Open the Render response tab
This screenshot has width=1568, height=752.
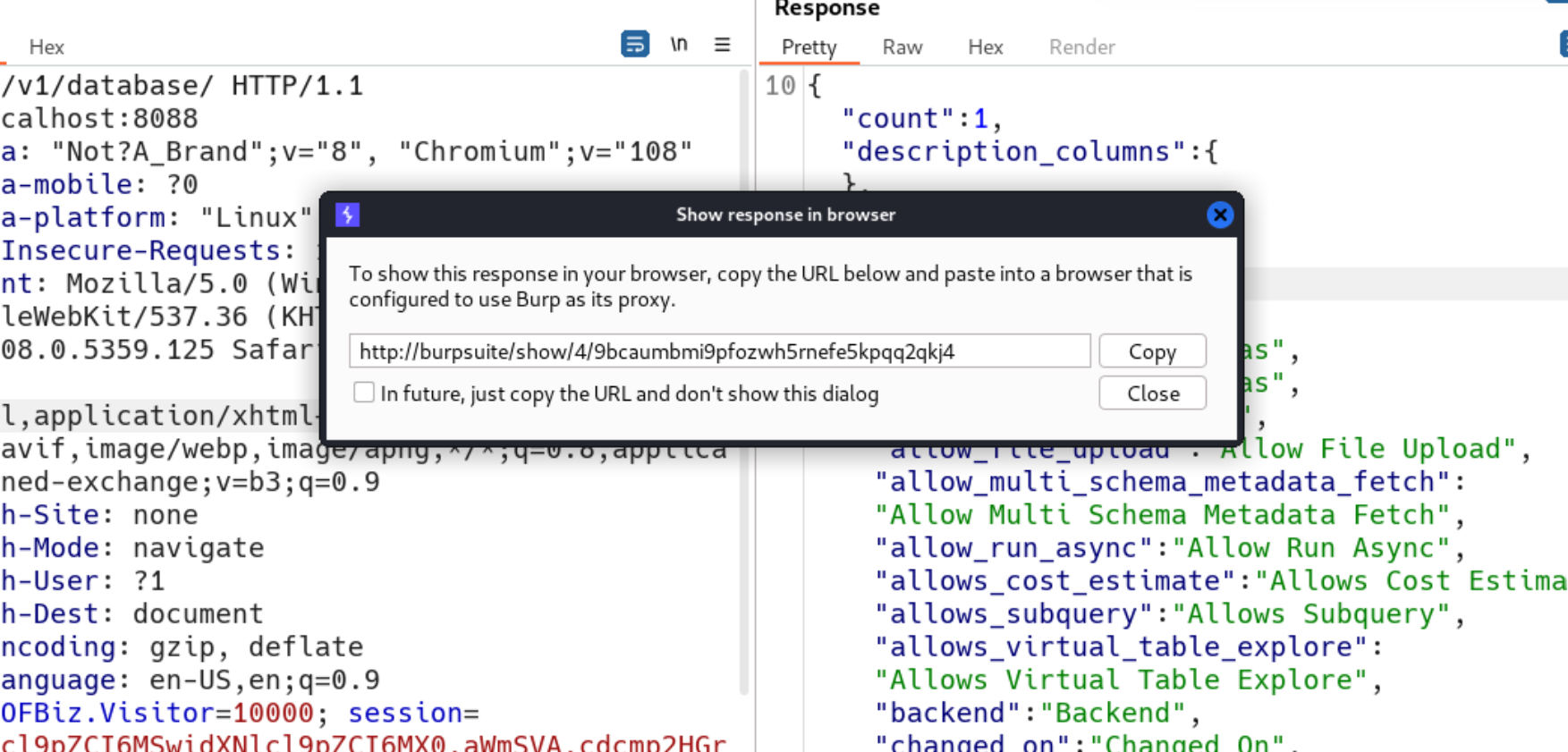[x=1081, y=46]
